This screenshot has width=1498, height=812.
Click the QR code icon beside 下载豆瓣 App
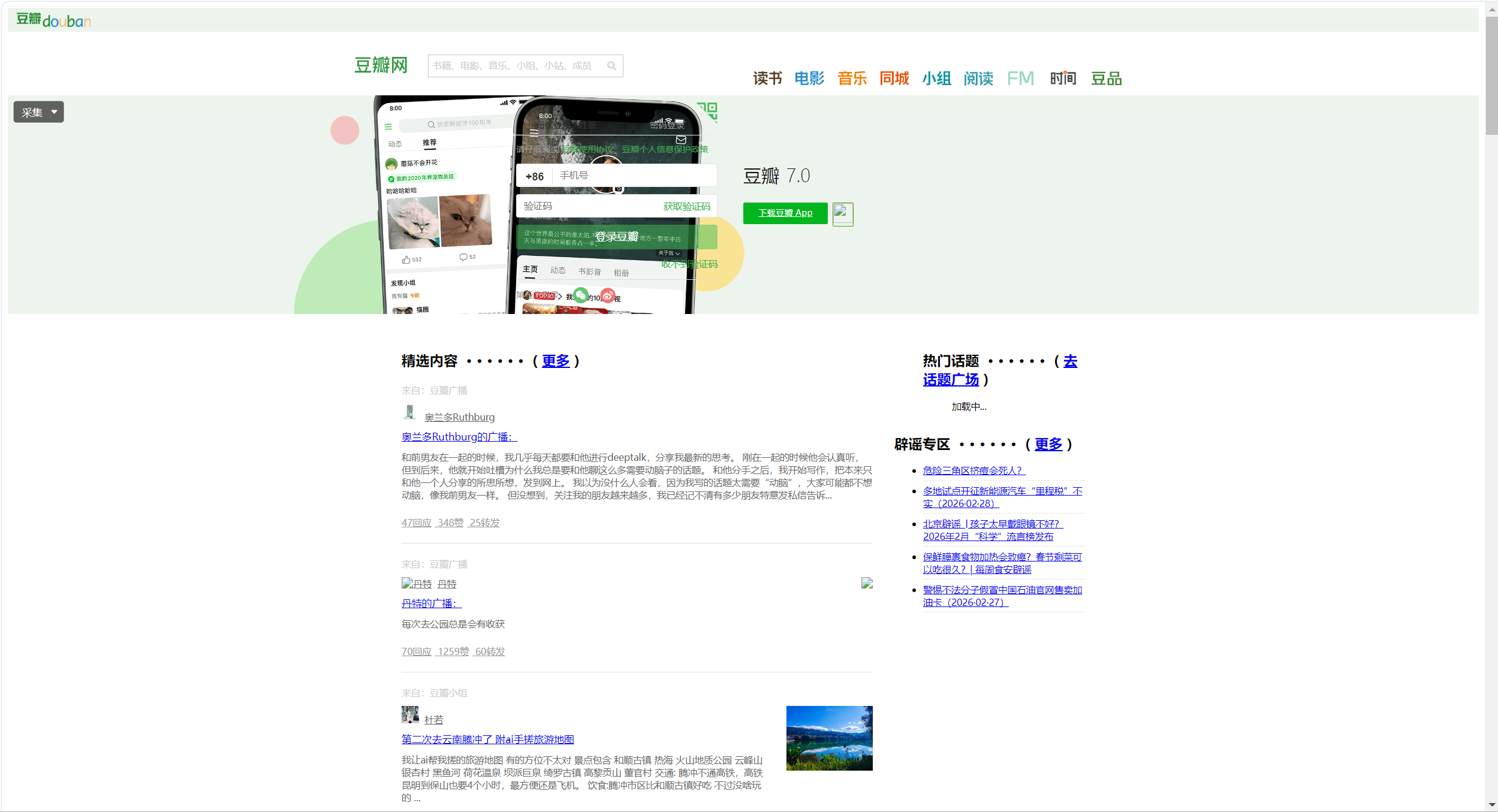[x=842, y=213]
